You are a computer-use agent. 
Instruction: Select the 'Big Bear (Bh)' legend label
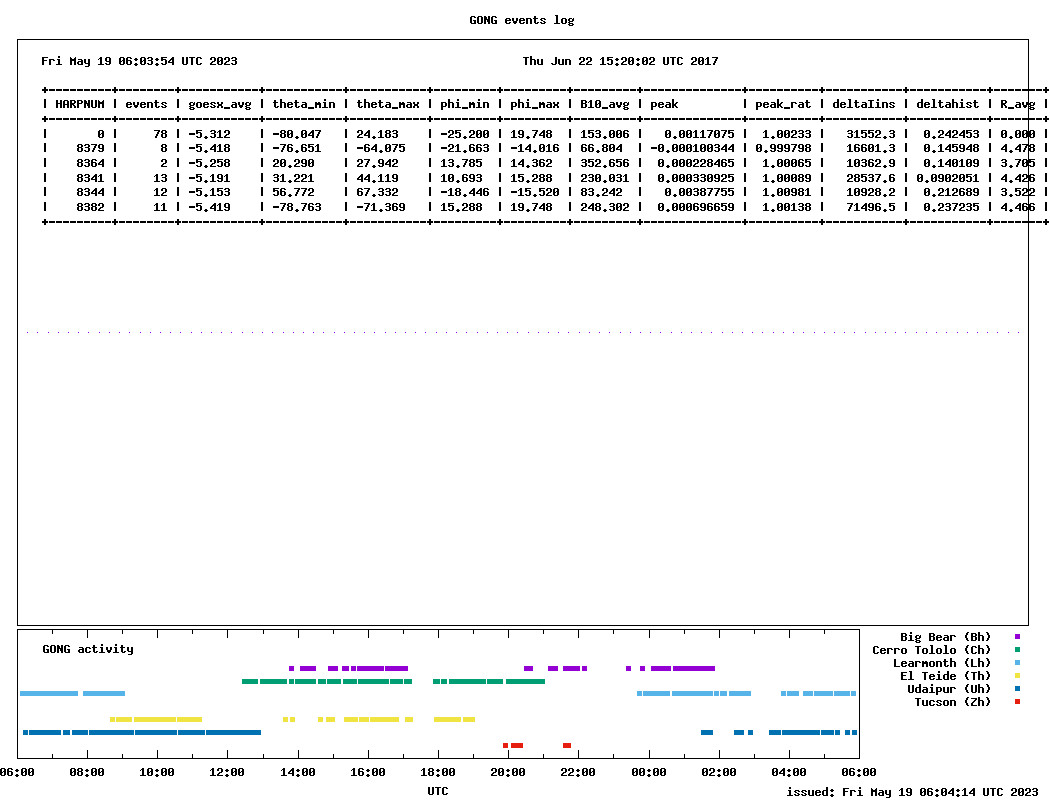coord(945,637)
